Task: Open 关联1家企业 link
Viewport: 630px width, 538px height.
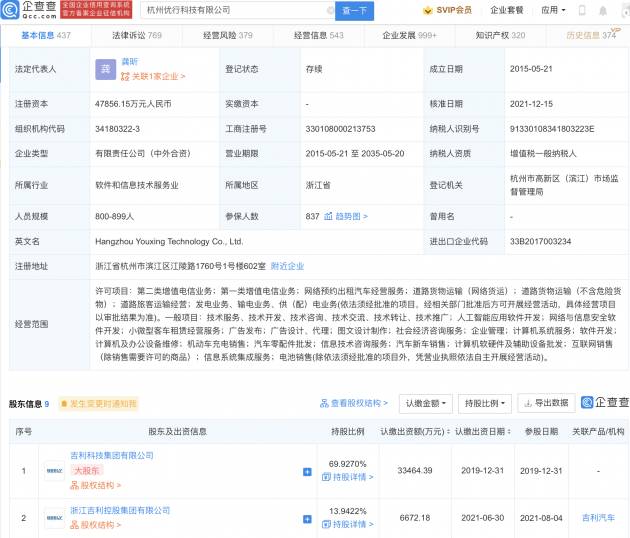Action: pos(153,76)
